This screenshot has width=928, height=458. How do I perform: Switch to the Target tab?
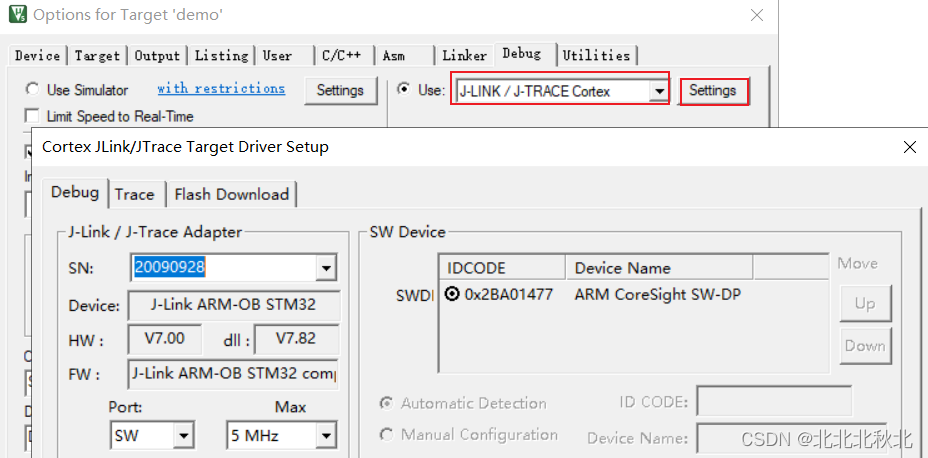point(97,56)
